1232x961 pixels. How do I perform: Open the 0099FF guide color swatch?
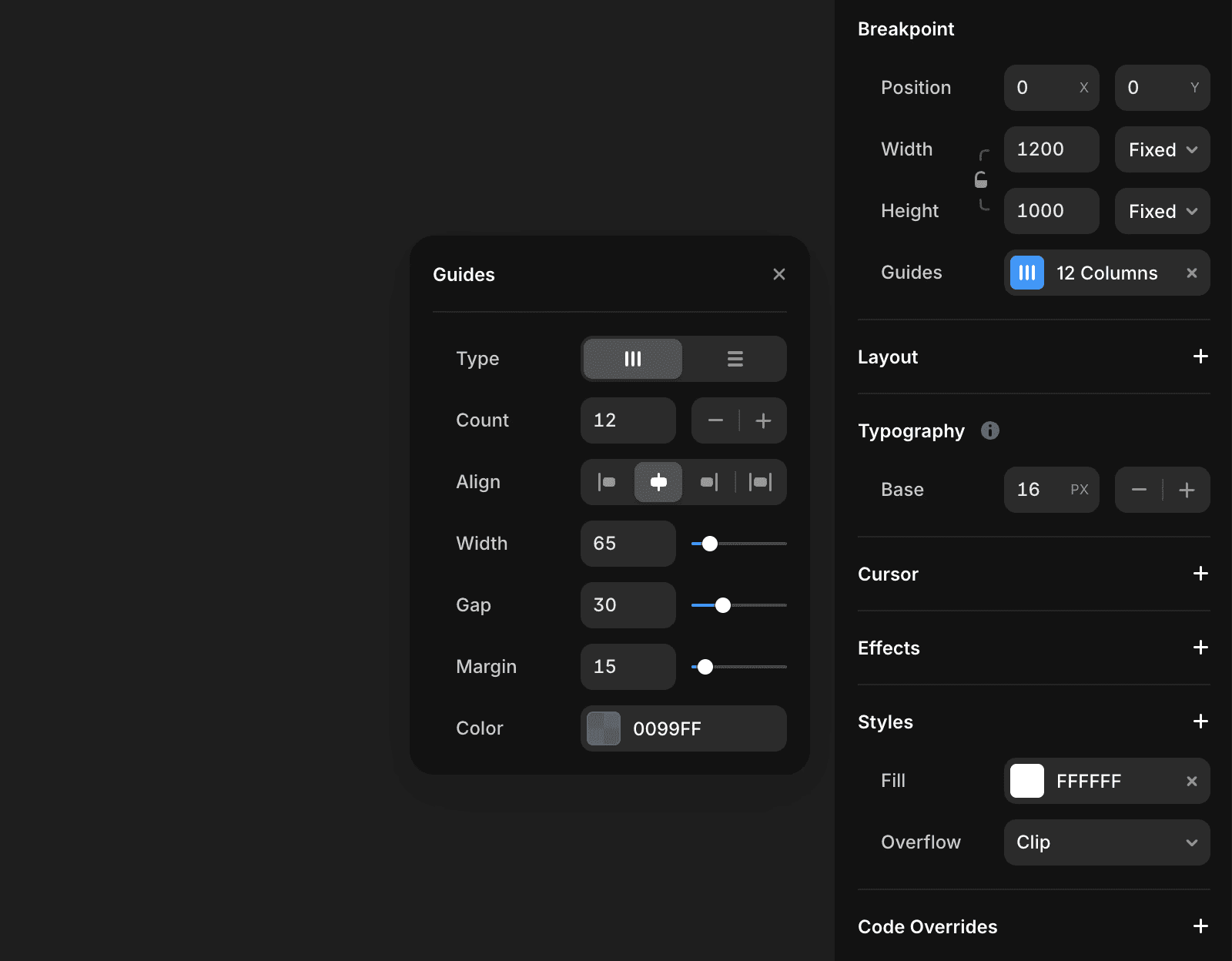(x=604, y=728)
